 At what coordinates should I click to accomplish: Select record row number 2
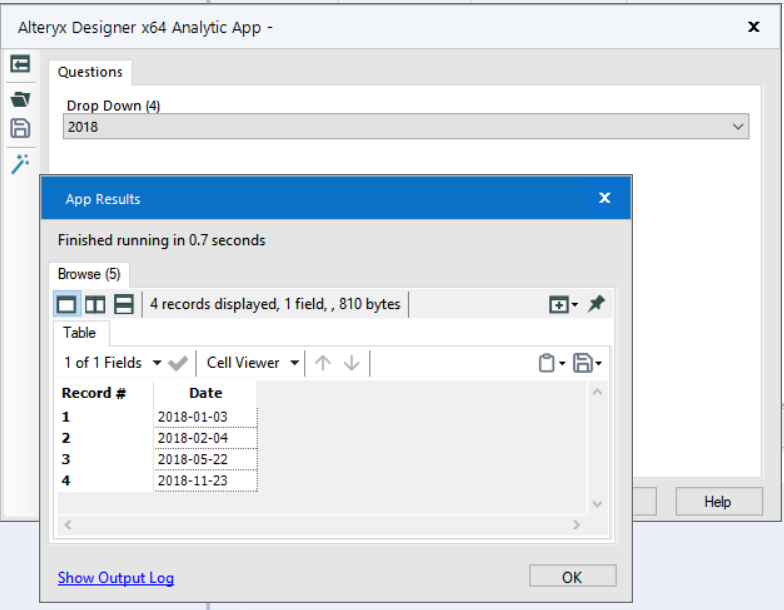(x=105, y=438)
